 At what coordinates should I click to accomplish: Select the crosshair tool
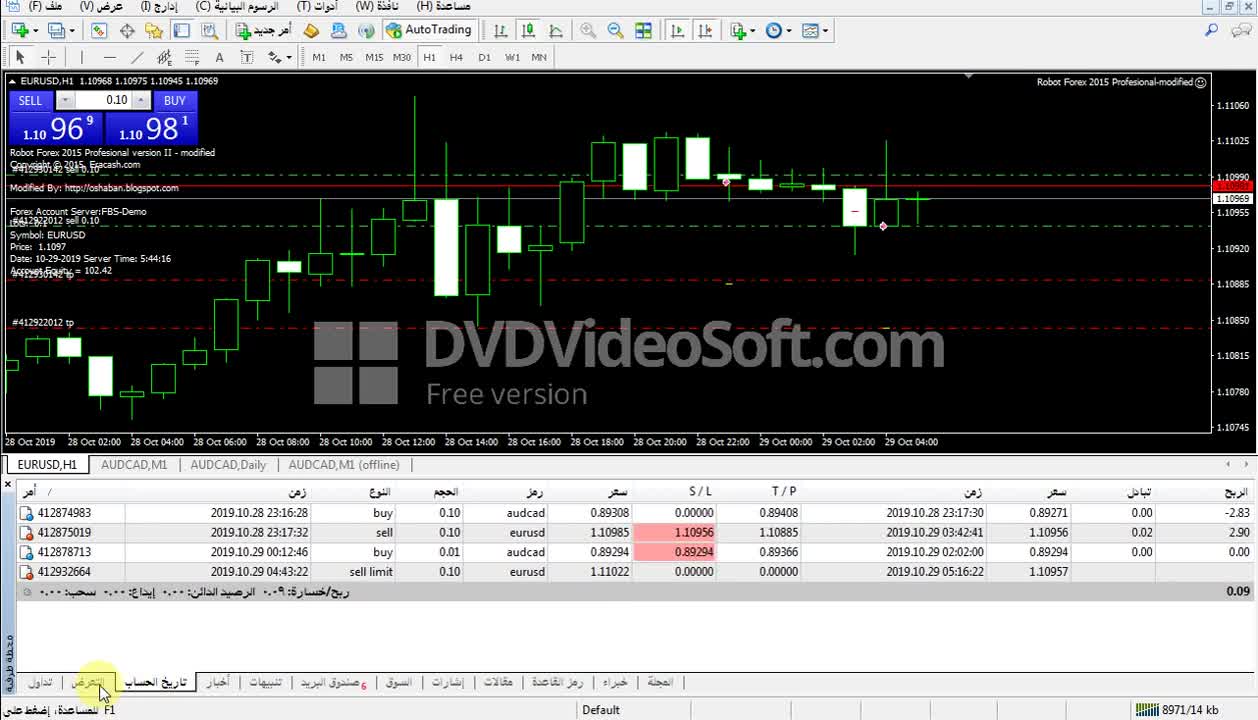(x=48, y=57)
